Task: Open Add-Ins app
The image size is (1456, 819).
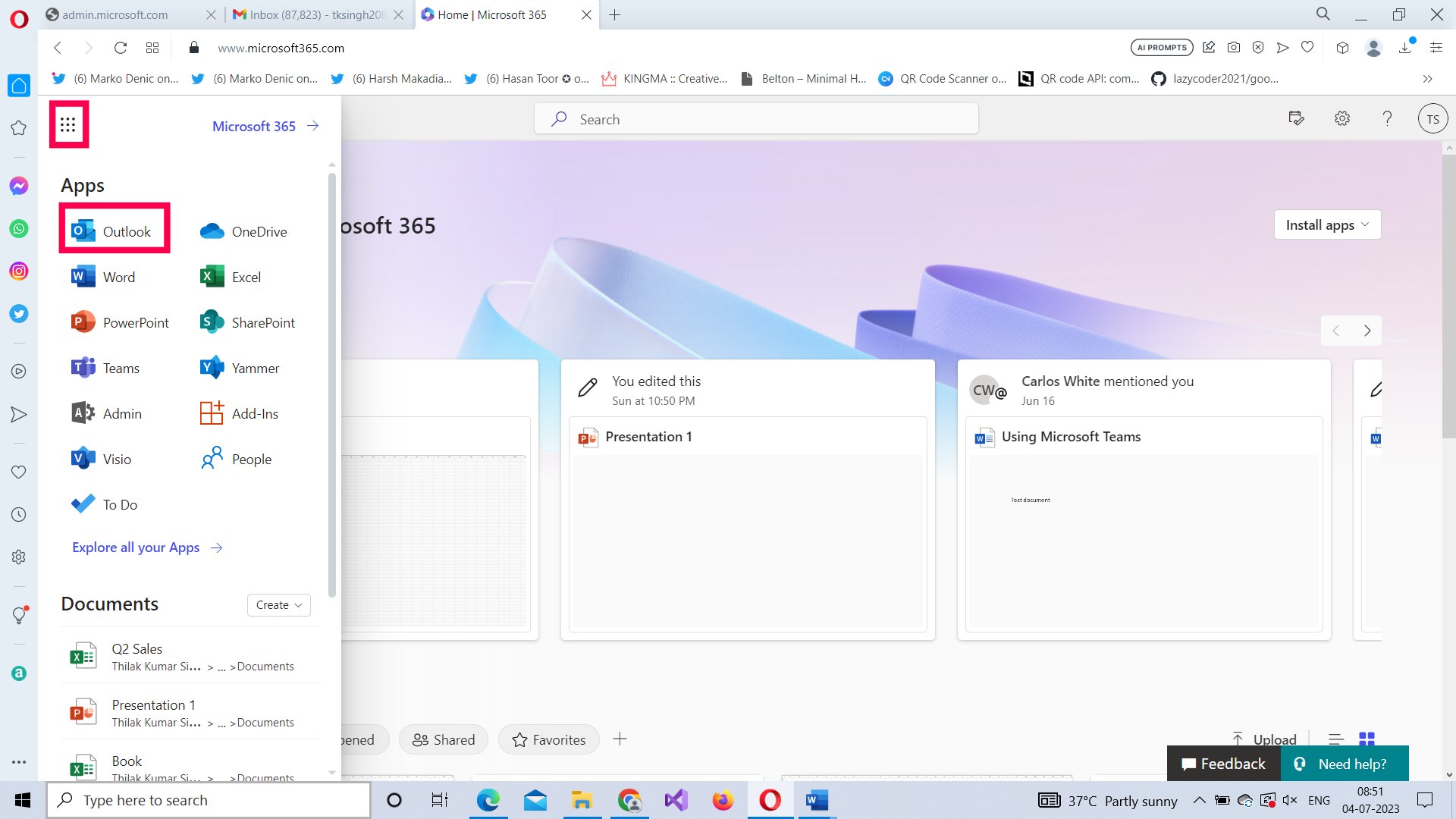Action: (x=239, y=413)
